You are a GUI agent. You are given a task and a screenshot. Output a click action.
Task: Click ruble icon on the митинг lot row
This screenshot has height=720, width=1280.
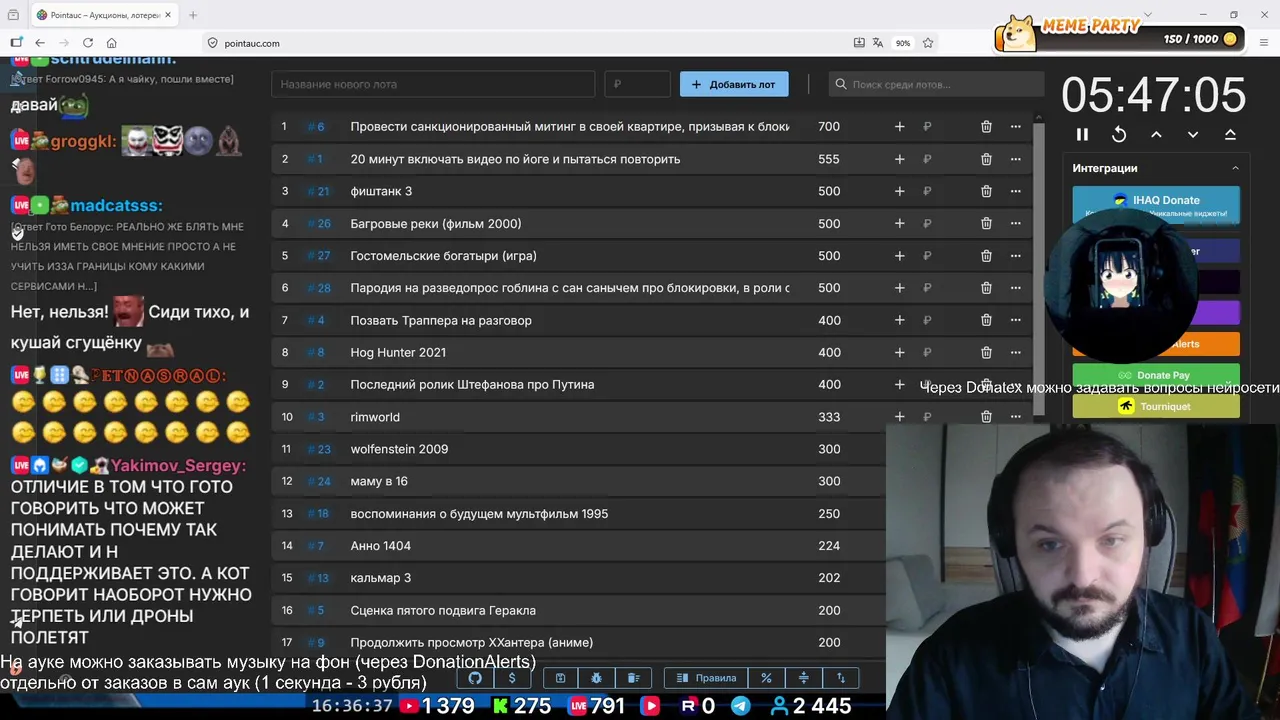[x=927, y=127]
